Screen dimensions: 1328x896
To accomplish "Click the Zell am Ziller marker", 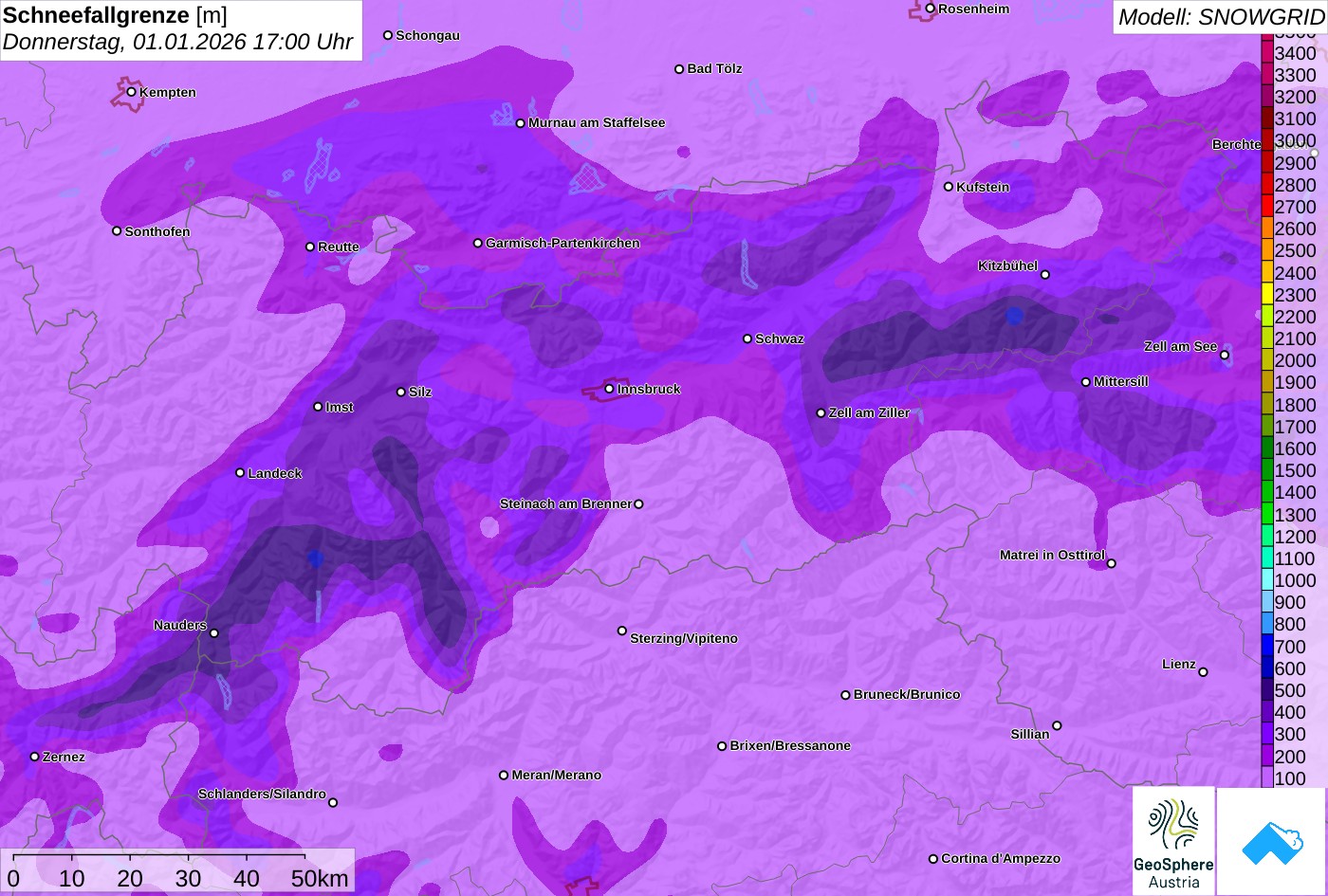I will [x=821, y=413].
